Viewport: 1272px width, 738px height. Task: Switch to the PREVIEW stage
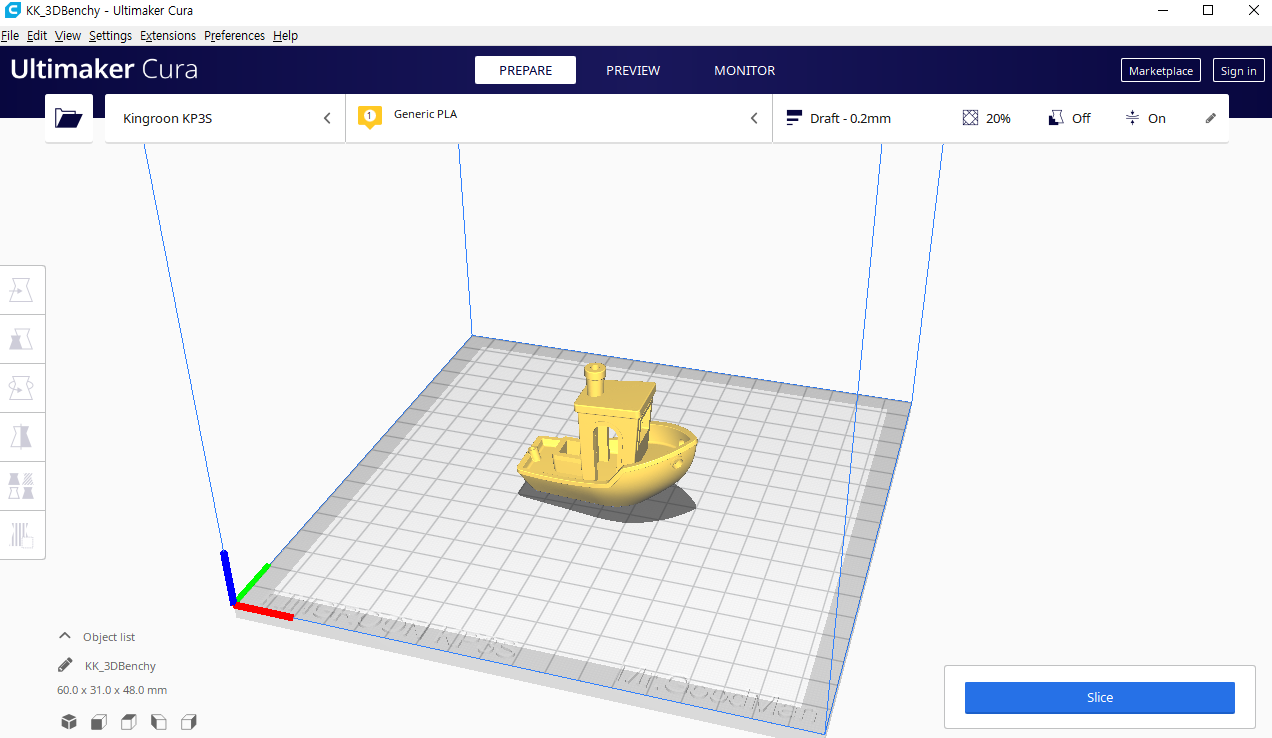(633, 70)
